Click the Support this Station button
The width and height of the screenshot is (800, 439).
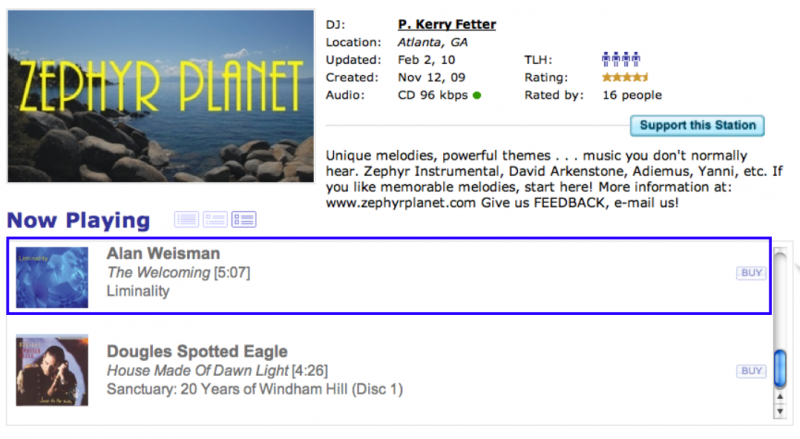click(698, 126)
